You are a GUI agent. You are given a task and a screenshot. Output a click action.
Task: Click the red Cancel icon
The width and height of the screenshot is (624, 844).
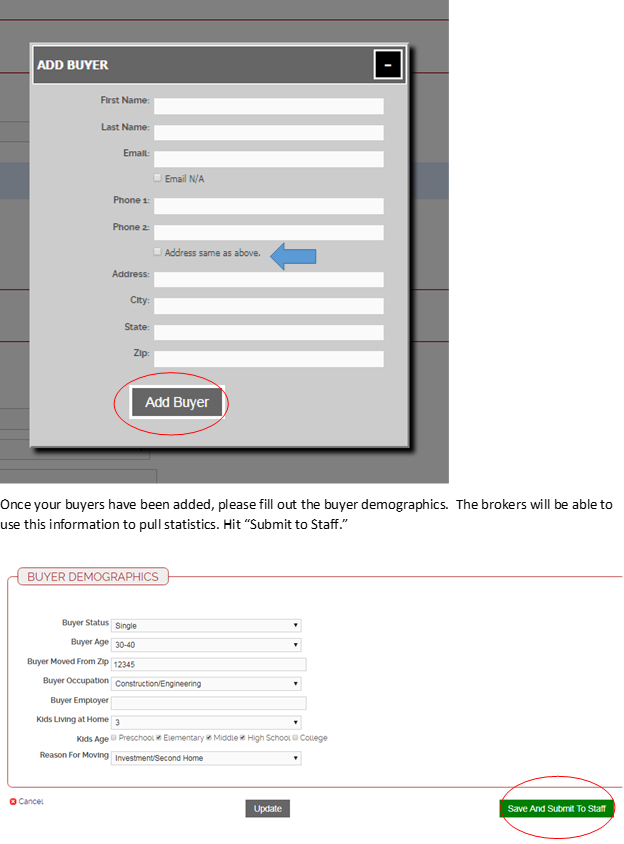(x=13, y=801)
